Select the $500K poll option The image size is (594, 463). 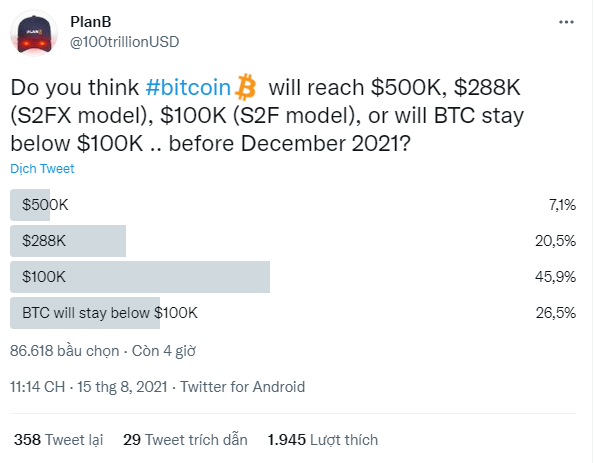click(293, 205)
